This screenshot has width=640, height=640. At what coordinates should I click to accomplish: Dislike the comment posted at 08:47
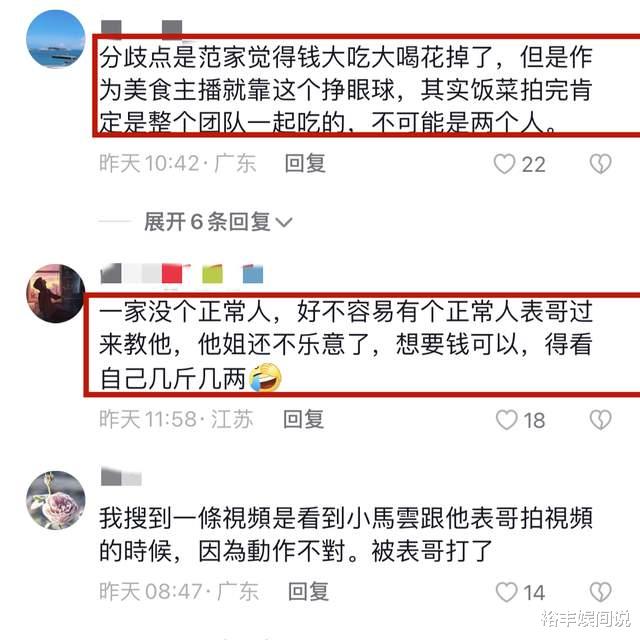(x=600, y=592)
